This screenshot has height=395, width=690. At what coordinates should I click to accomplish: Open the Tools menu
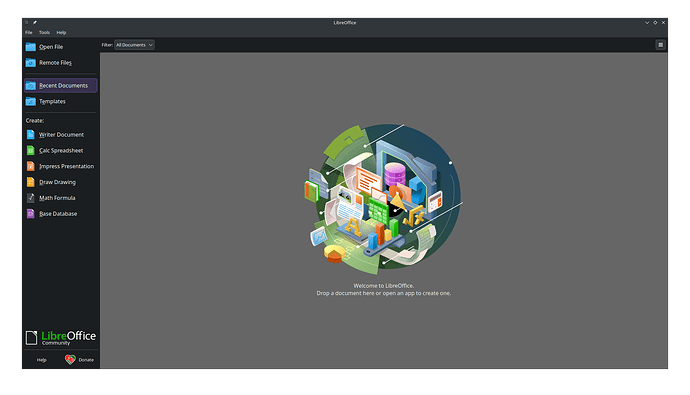(44, 33)
